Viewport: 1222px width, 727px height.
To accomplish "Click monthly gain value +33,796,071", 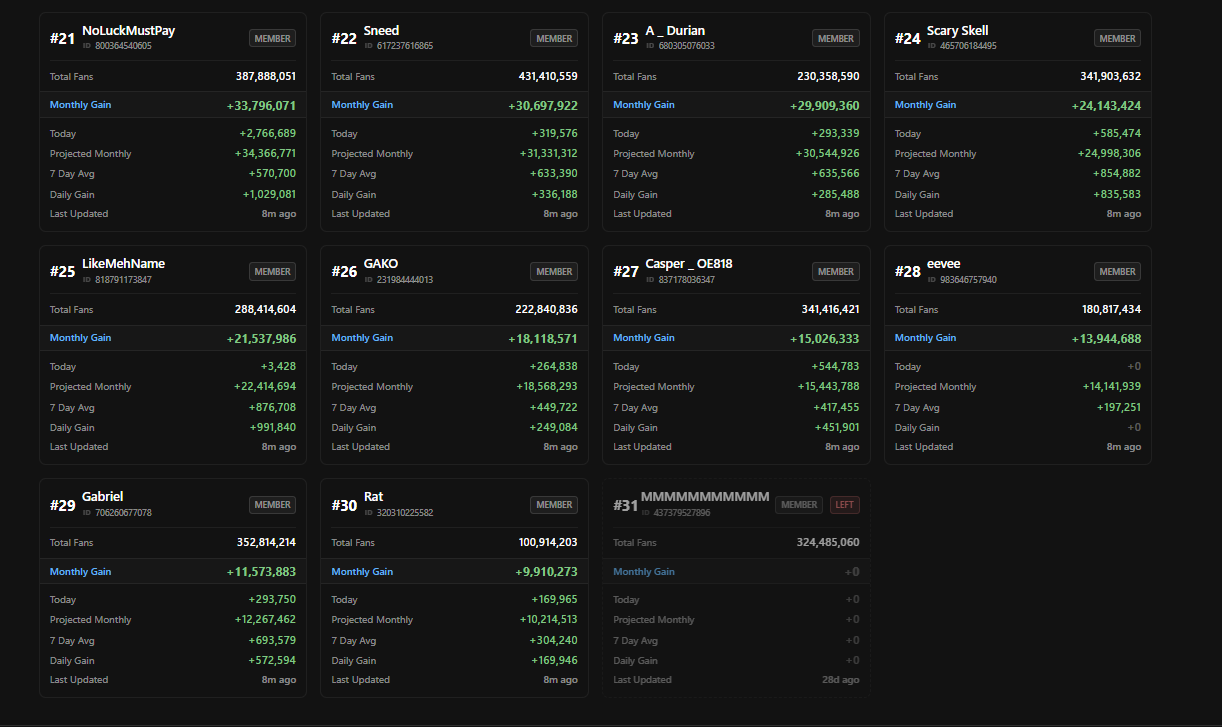I will coord(262,105).
